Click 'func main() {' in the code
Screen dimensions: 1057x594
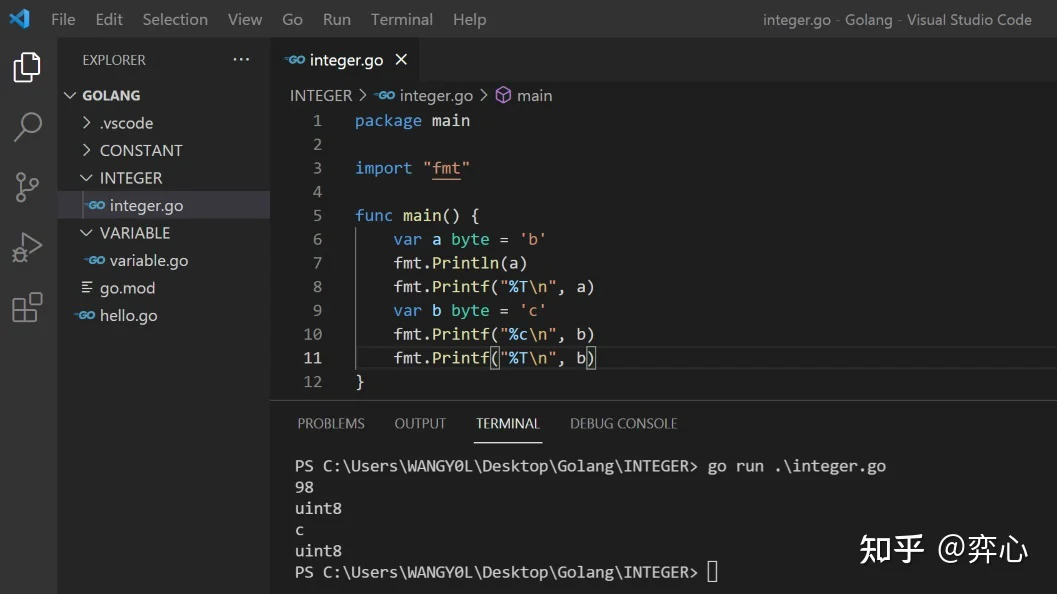tap(417, 216)
